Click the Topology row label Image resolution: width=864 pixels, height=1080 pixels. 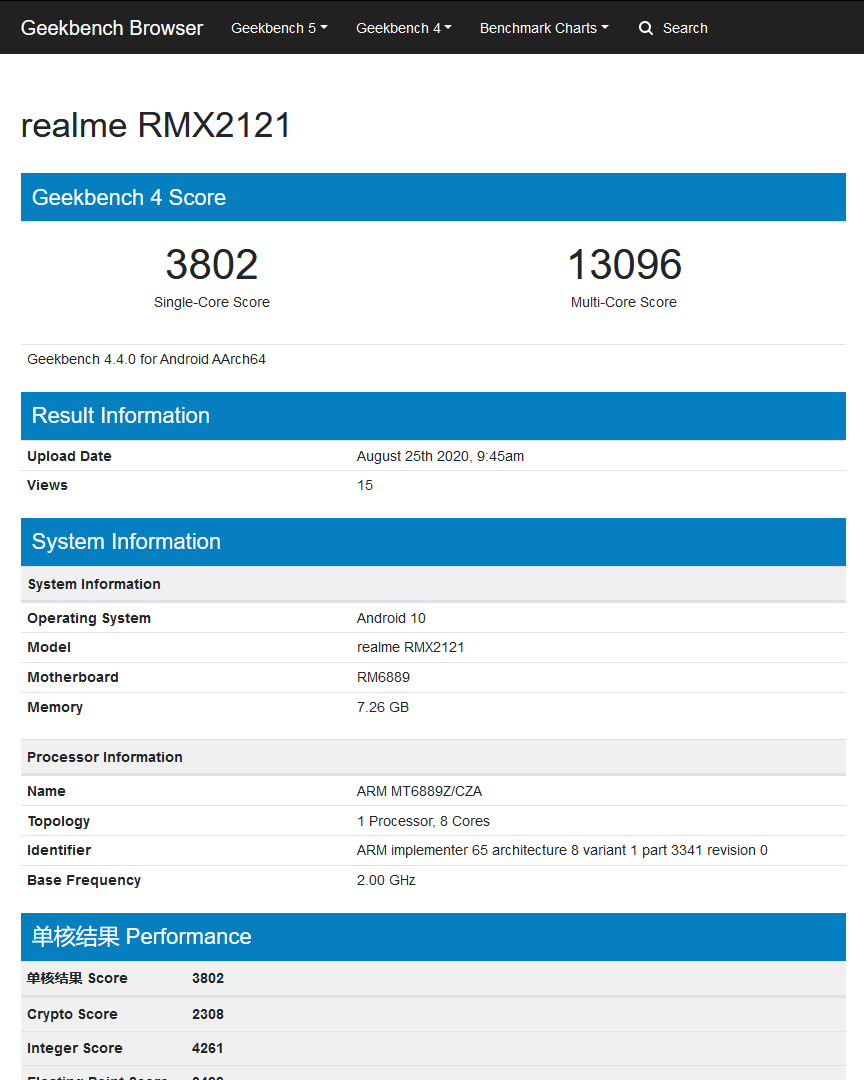59,821
